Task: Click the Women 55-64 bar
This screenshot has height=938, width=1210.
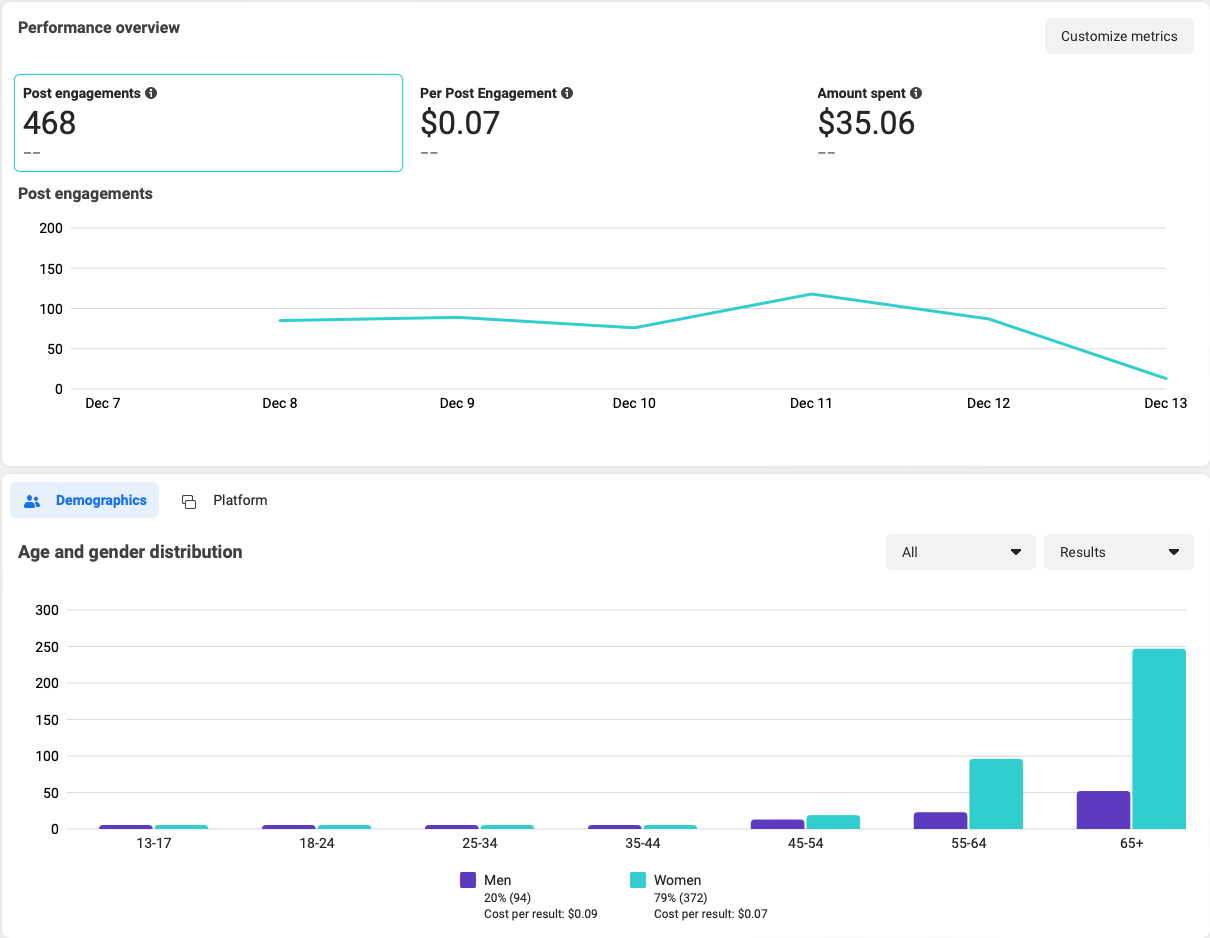Action: (x=996, y=794)
